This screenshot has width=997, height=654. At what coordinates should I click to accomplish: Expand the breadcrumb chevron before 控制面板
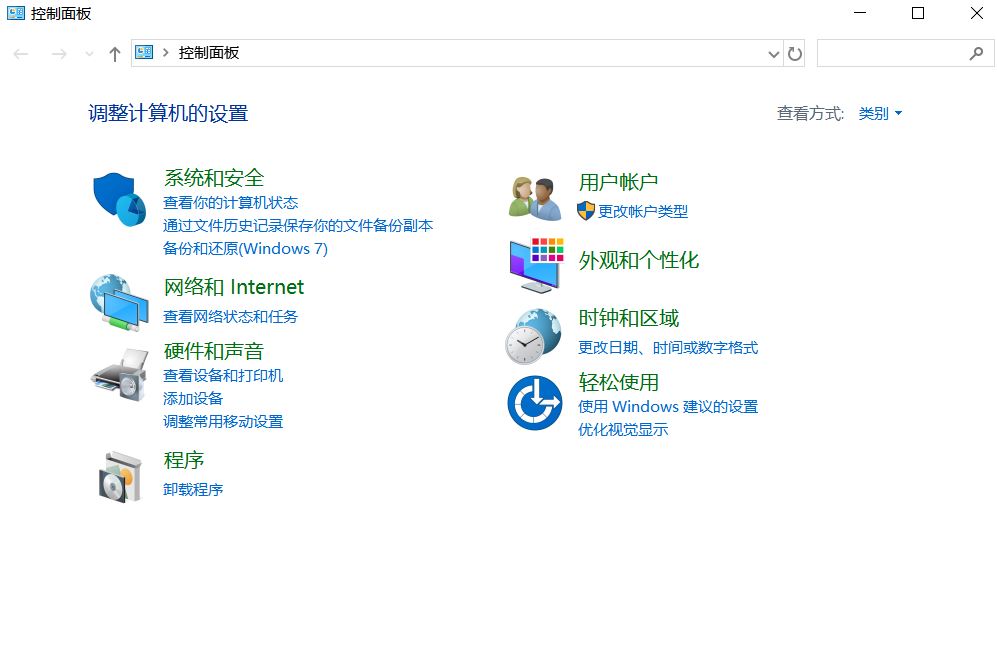point(165,53)
